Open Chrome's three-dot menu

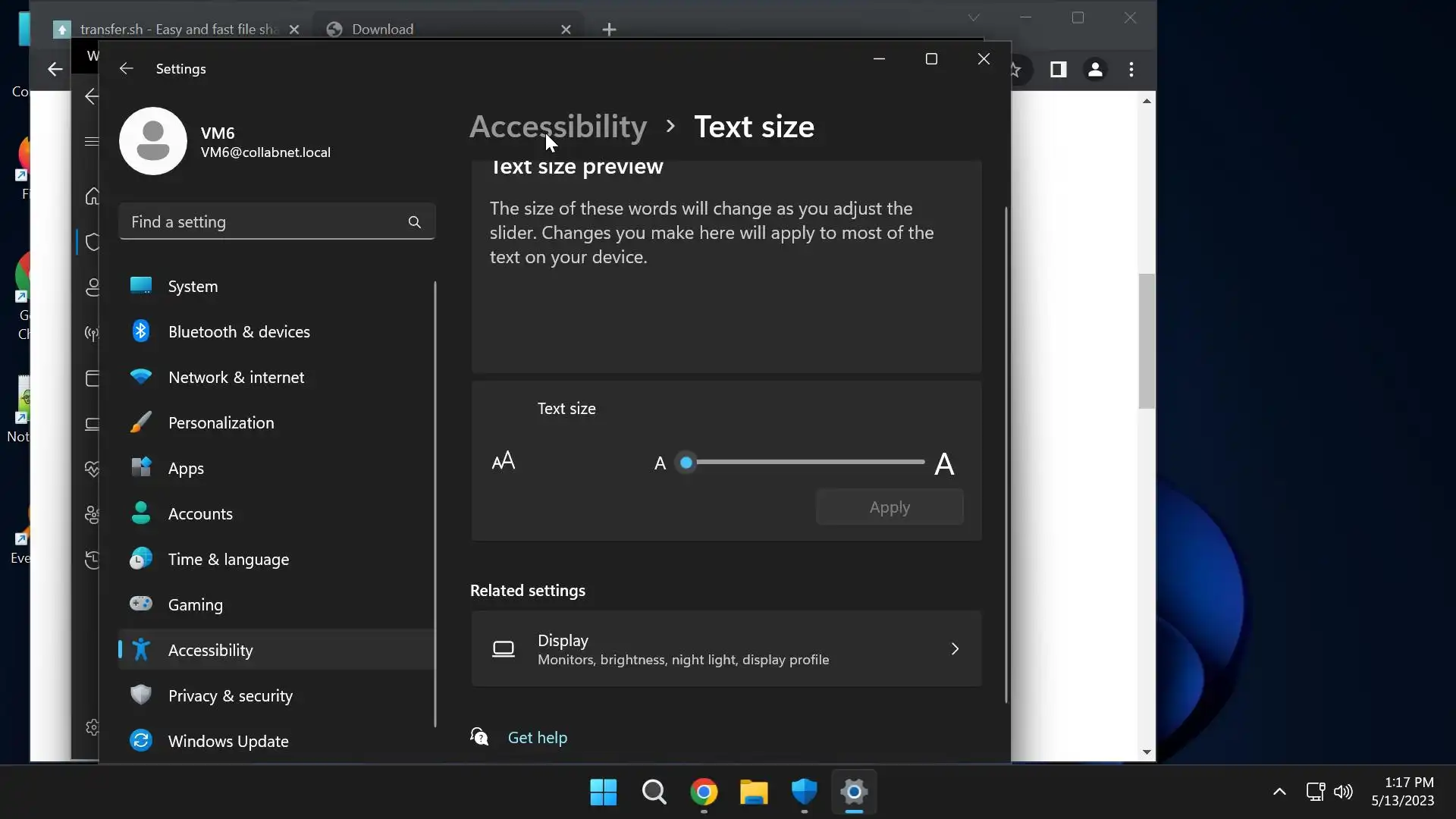[1131, 70]
